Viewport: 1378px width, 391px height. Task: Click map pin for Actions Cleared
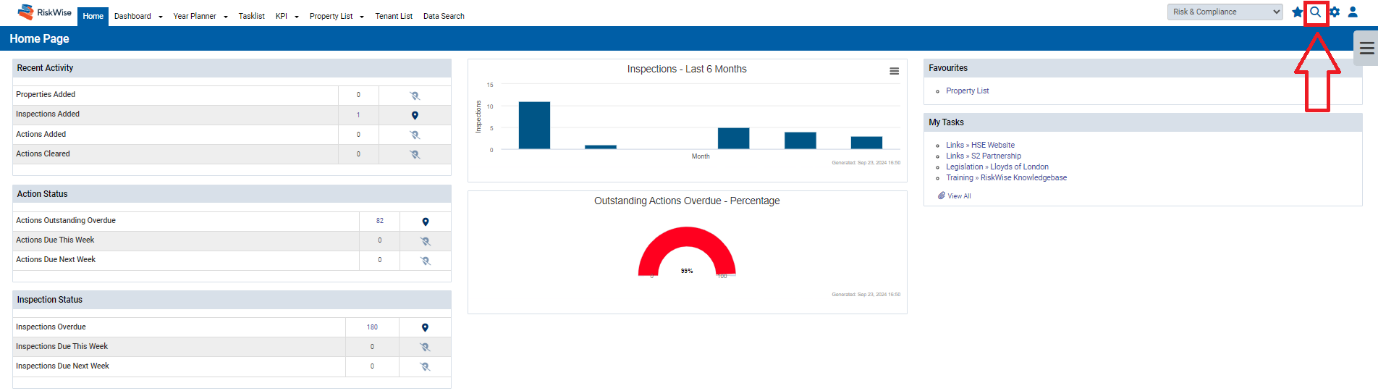415,154
